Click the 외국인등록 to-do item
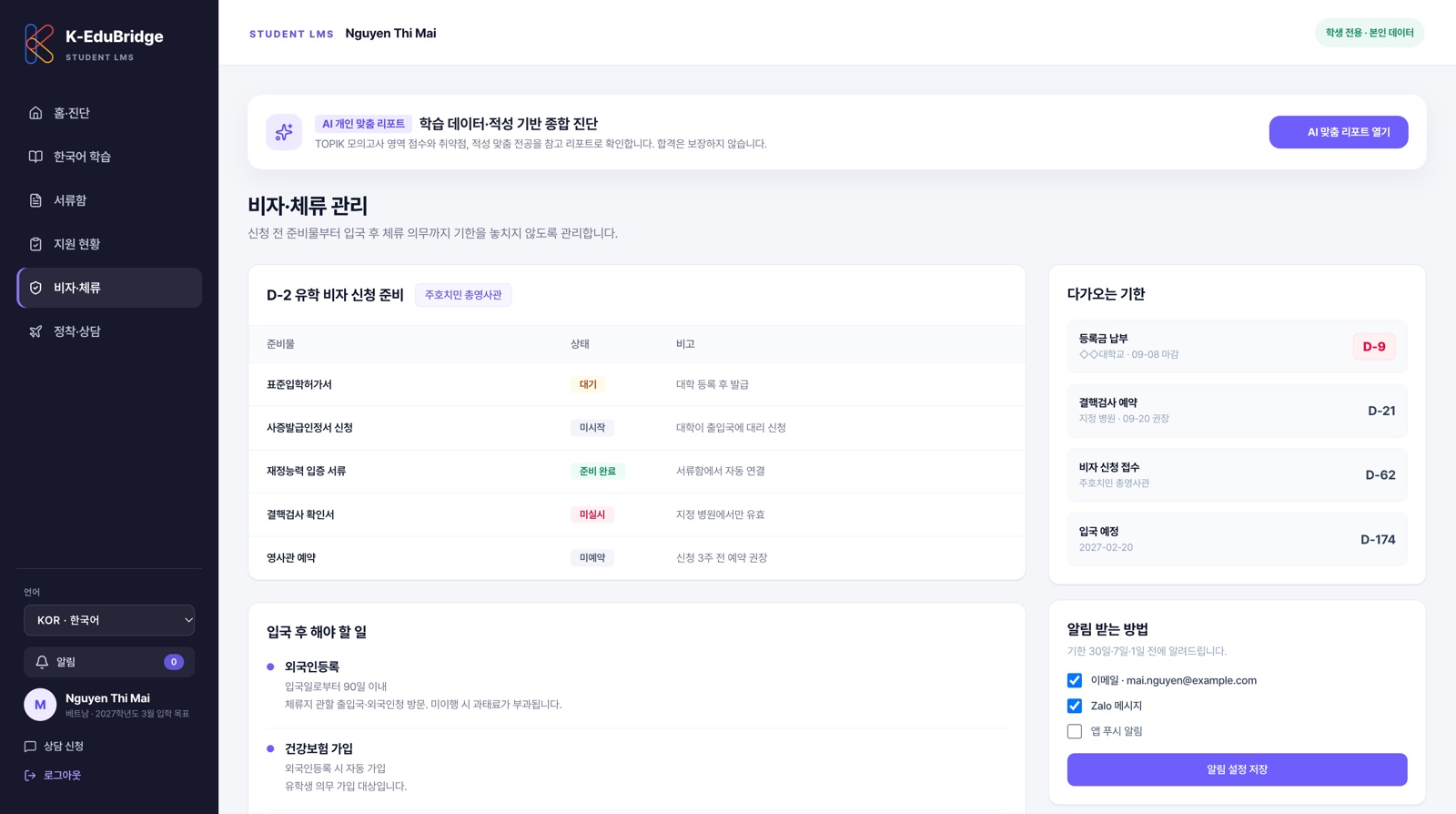Screen dimensions: 1456x814 pyautogui.click(x=637, y=685)
